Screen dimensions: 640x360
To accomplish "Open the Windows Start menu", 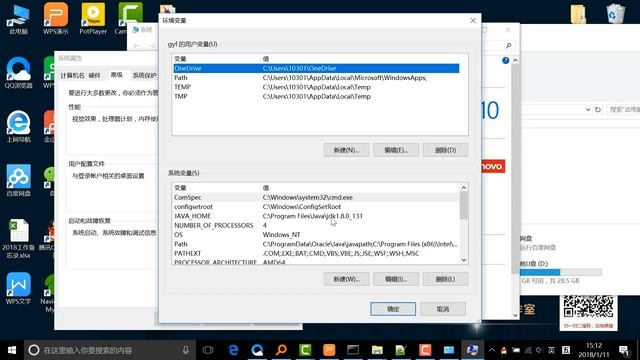I will point(12,350).
